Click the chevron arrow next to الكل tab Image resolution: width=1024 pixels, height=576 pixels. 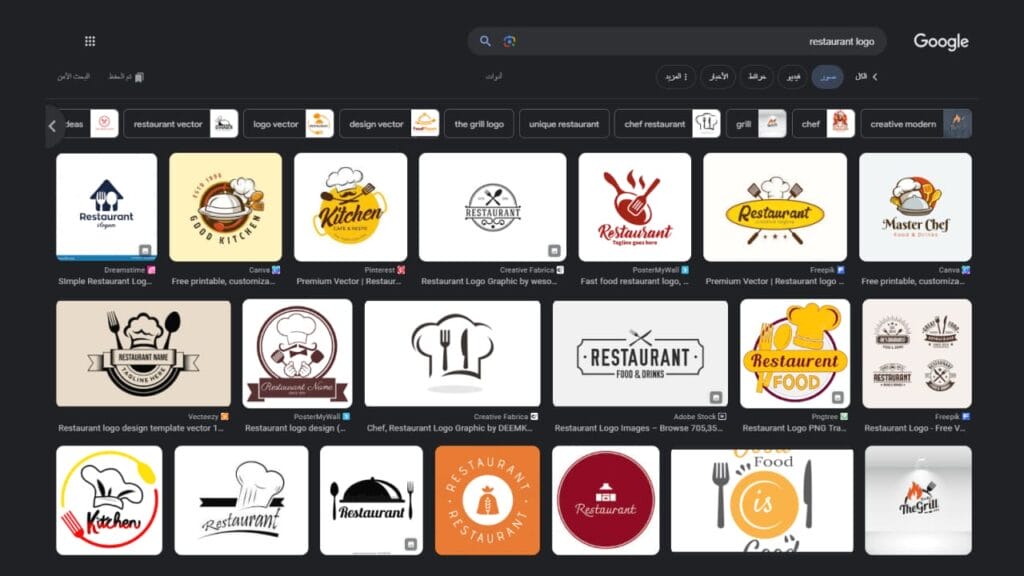coord(875,77)
